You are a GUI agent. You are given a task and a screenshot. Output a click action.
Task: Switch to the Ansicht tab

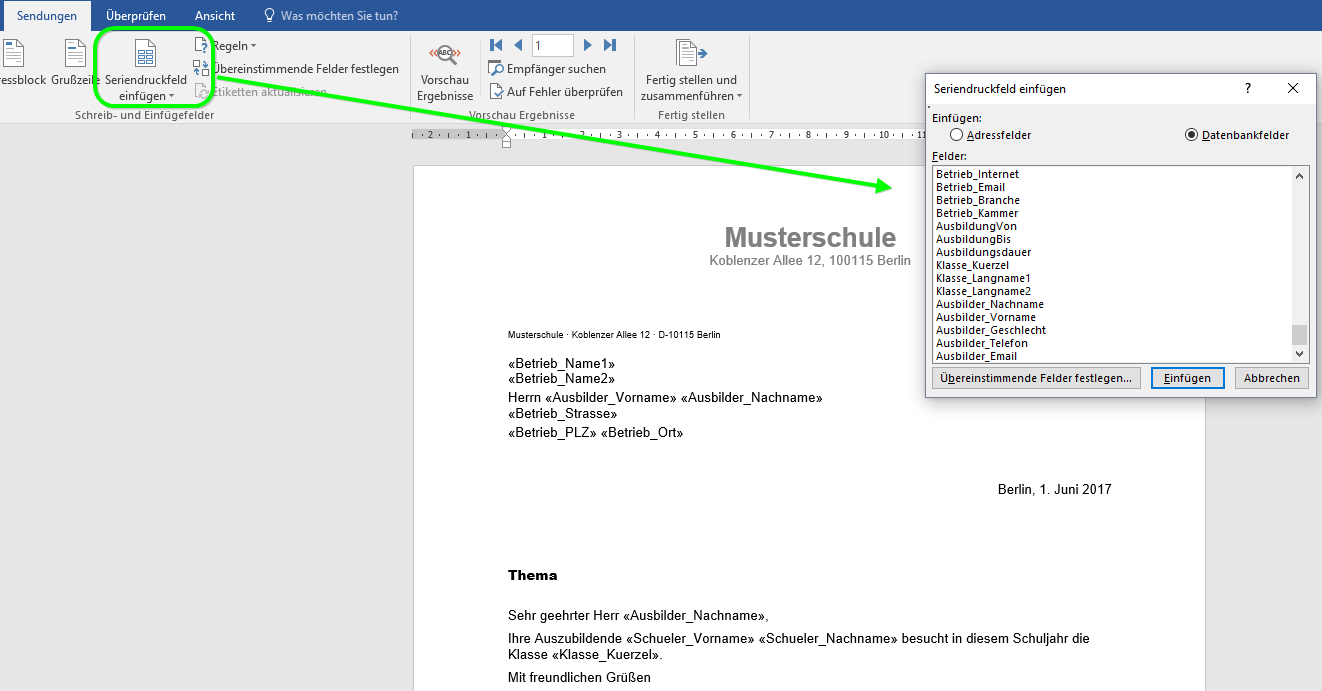click(215, 16)
